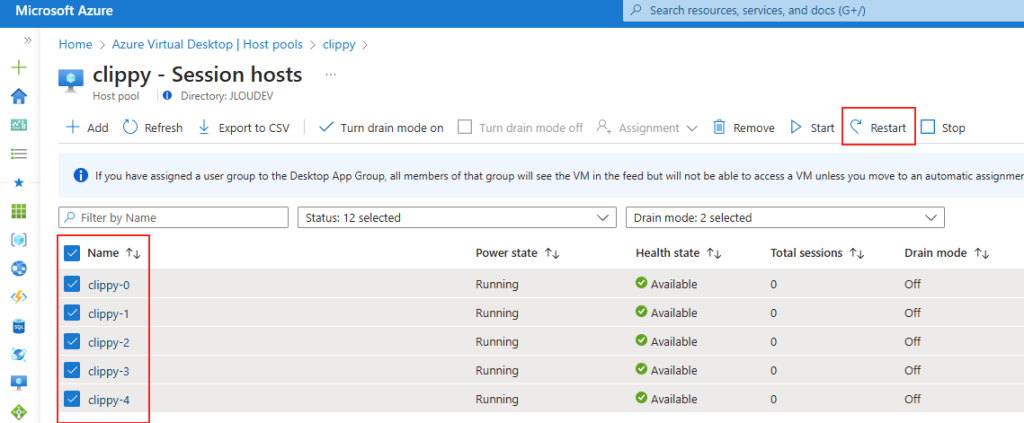The height and width of the screenshot is (423, 1024).
Task: Uncheck the clippy-3 checkbox
Action: 72,371
